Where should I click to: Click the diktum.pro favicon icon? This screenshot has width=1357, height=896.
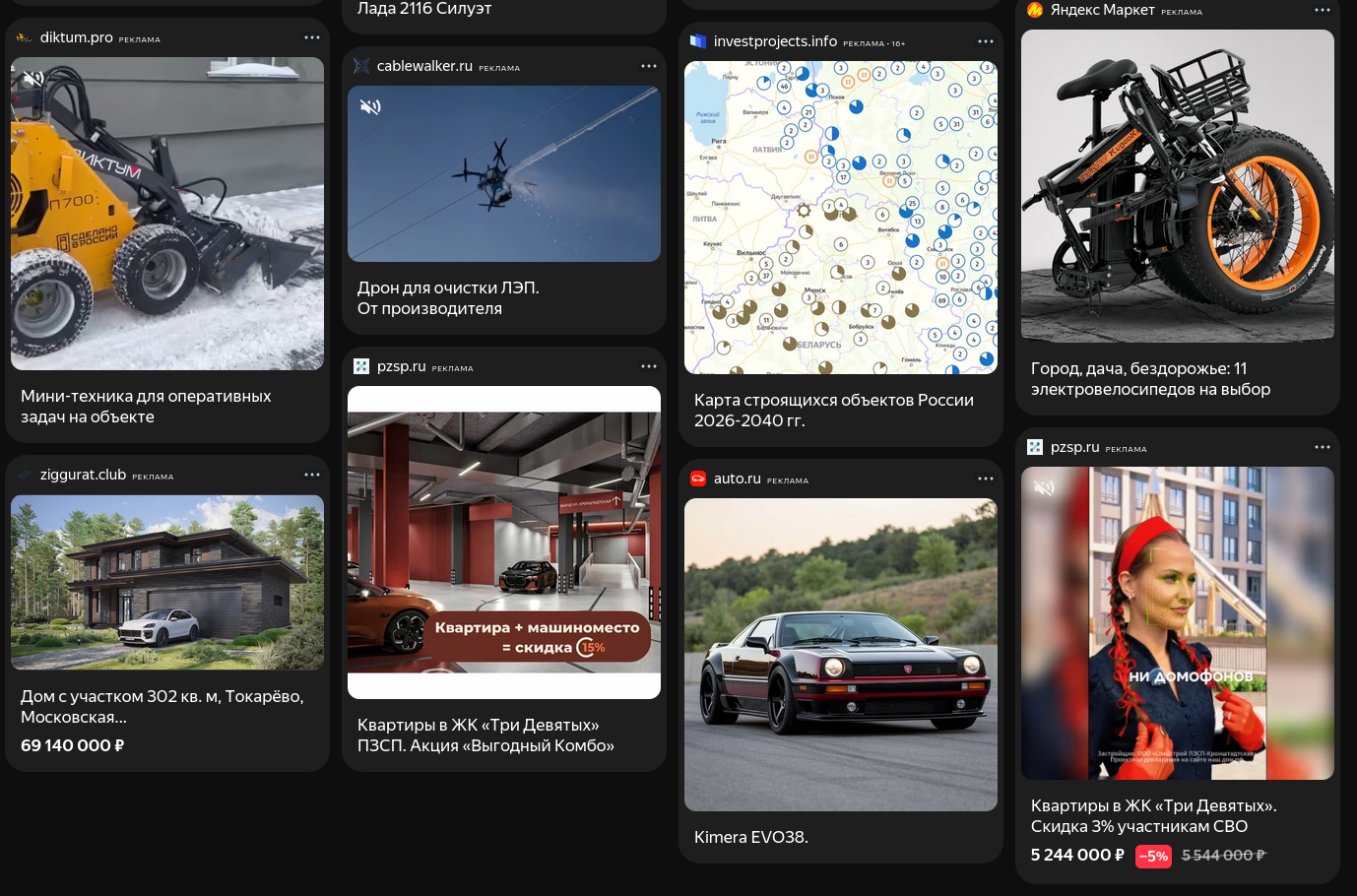click(x=25, y=37)
